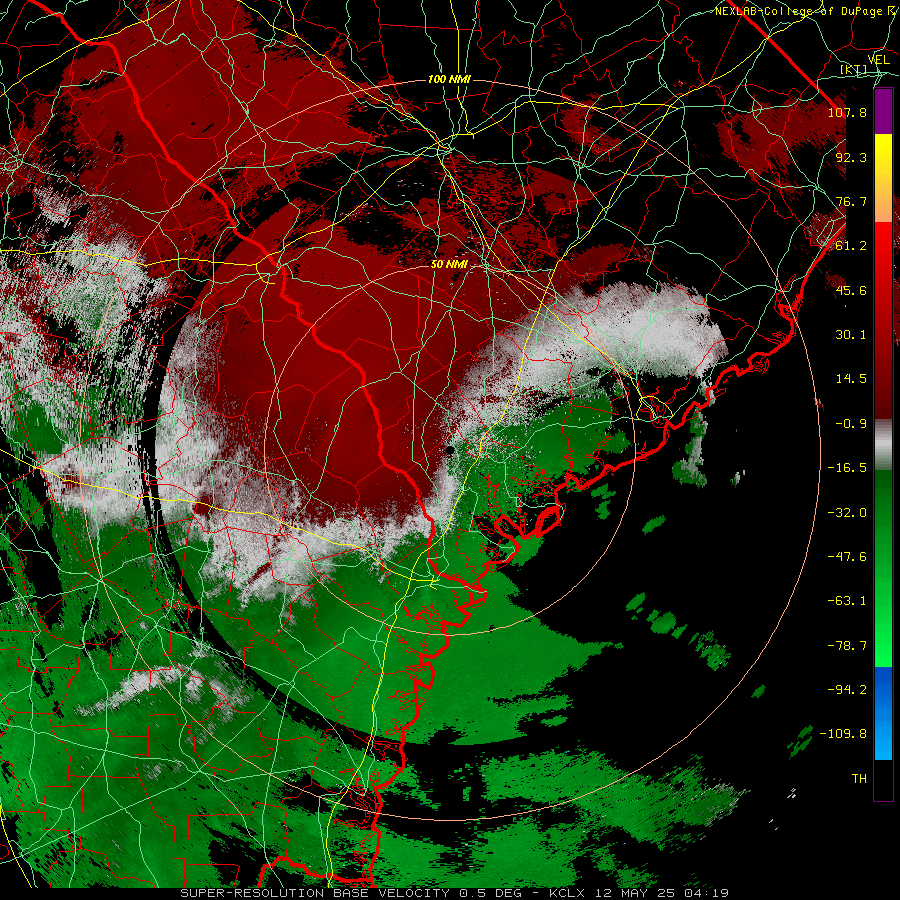Select the purple segment of color bar

pos(883,111)
